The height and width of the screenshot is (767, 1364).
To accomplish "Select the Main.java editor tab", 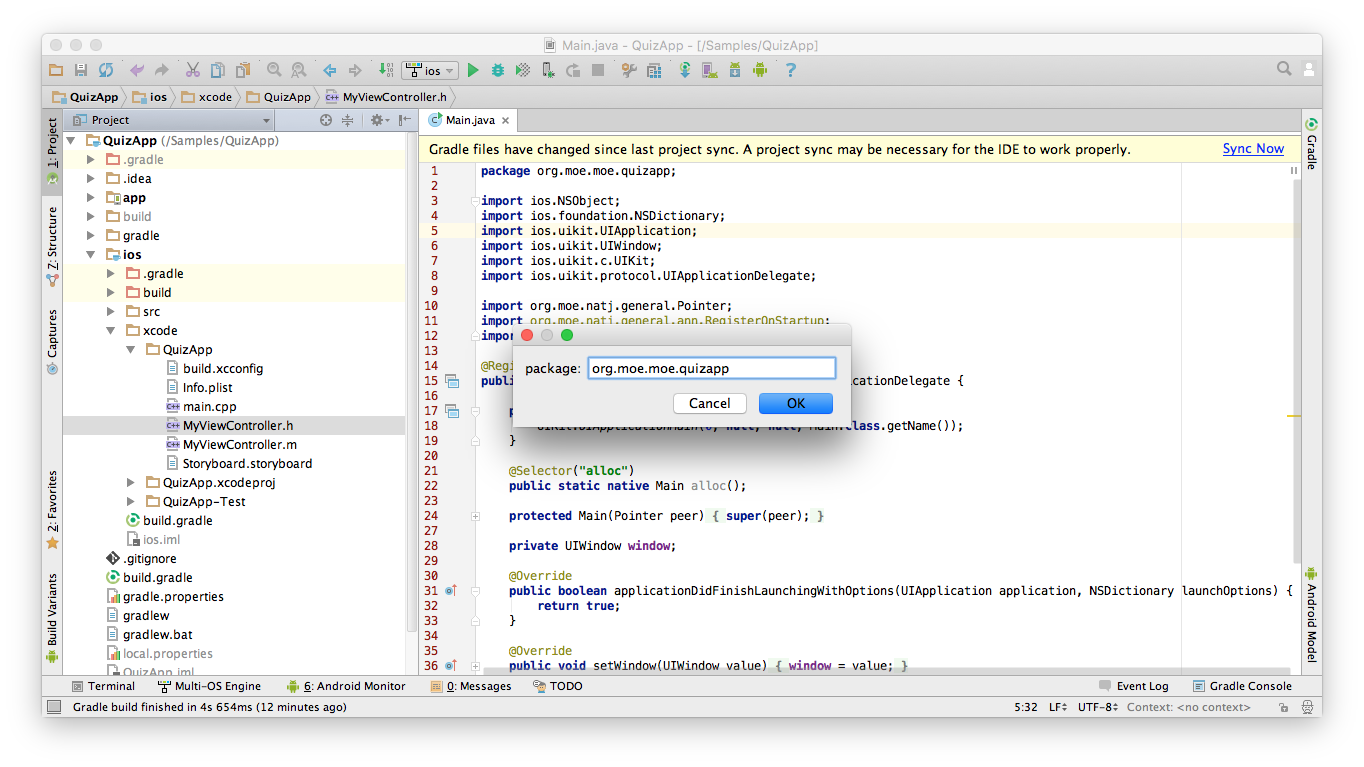I will (469, 120).
